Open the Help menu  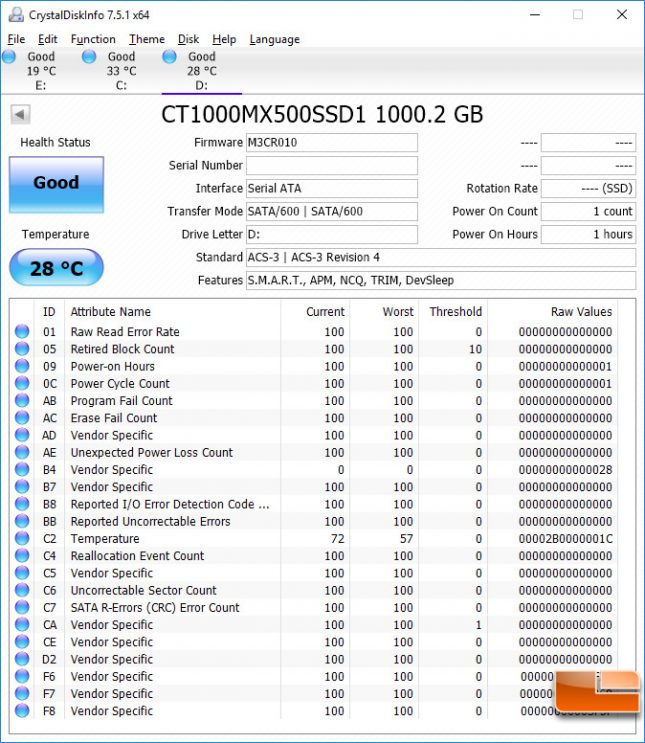click(x=224, y=39)
